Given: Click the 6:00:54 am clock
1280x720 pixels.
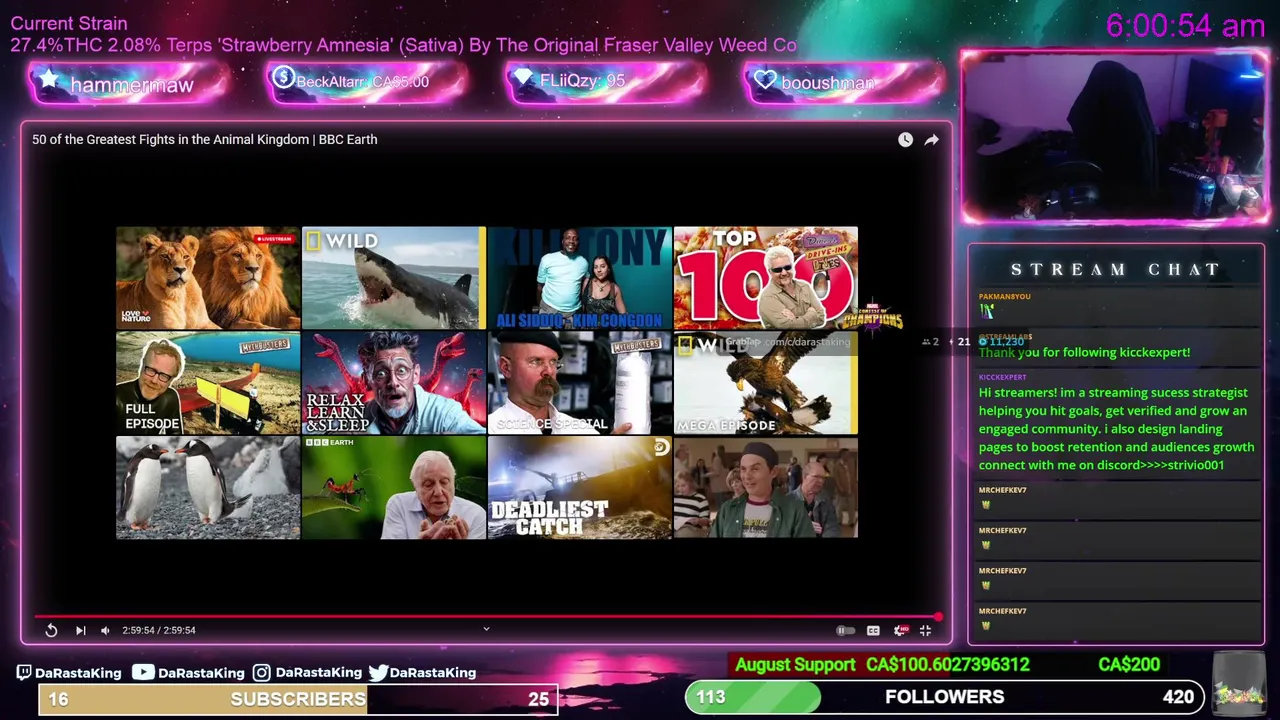Looking at the screenshot, I should 1185,26.
